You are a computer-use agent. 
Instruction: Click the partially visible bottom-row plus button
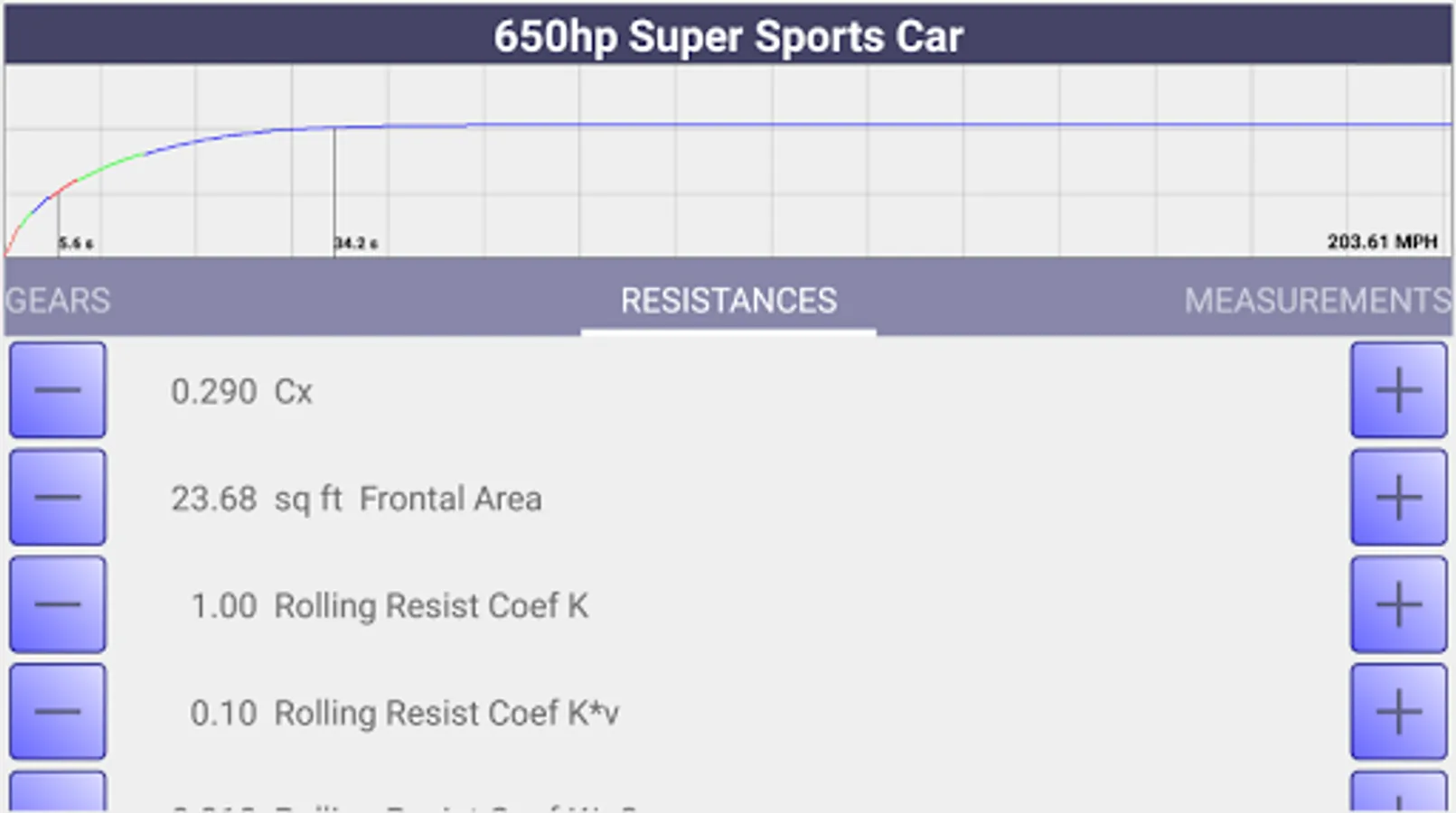coord(1398,793)
